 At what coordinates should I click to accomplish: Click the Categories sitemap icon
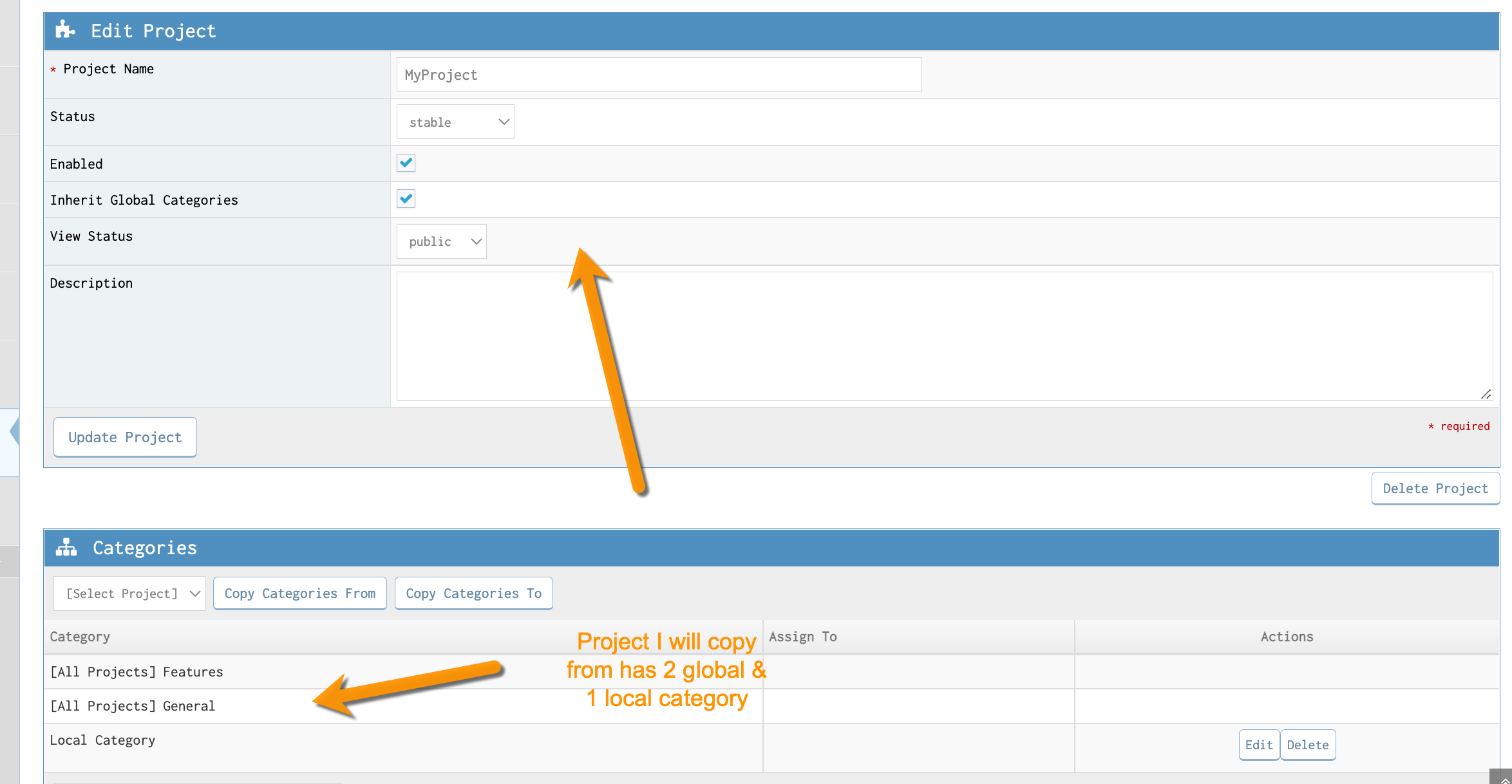pos(66,548)
